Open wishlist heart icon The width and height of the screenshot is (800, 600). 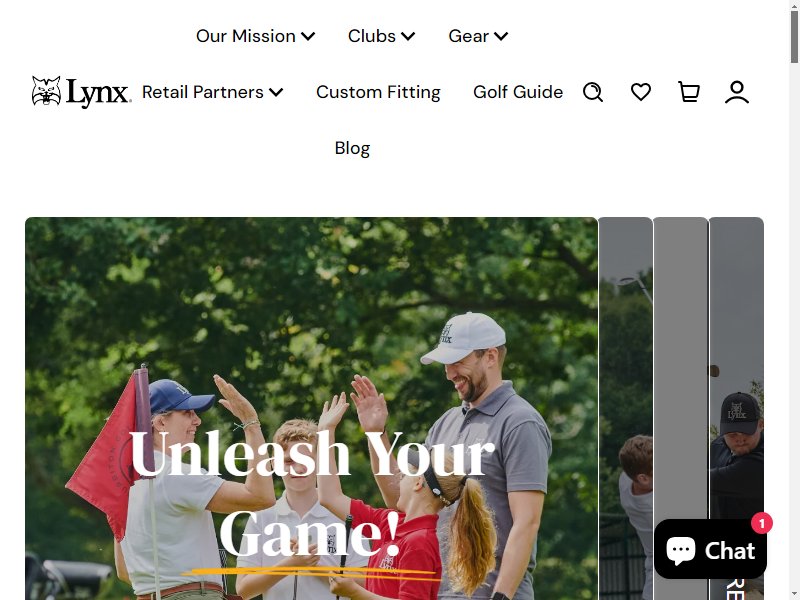click(x=641, y=92)
